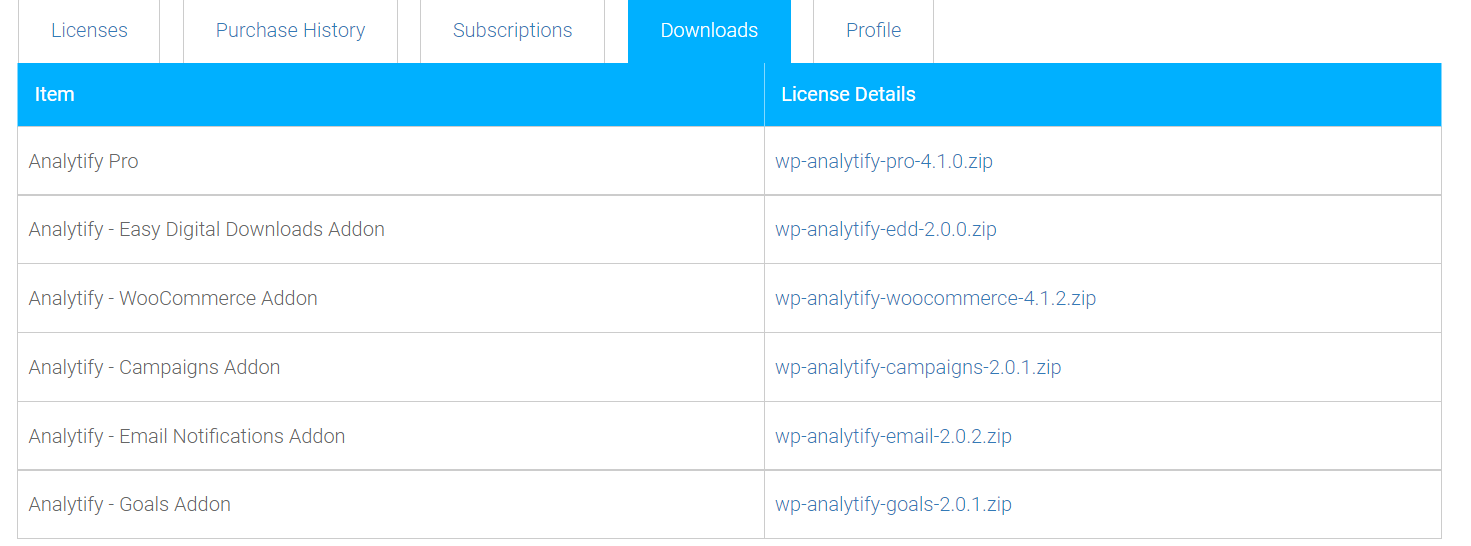Select the Analytify Pro item name
Viewport: 1471px width, 546px height.
coord(84,161)
